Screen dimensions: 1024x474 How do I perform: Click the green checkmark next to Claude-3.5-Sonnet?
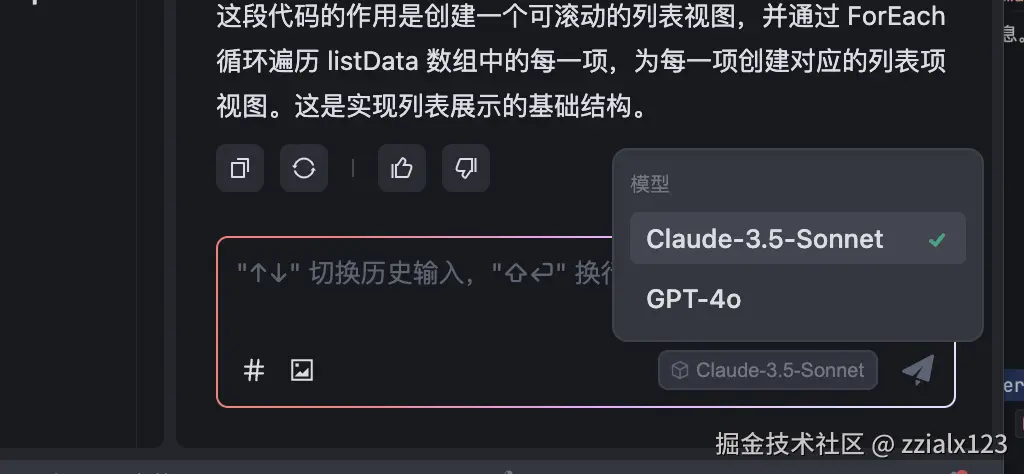pos(937,240)
